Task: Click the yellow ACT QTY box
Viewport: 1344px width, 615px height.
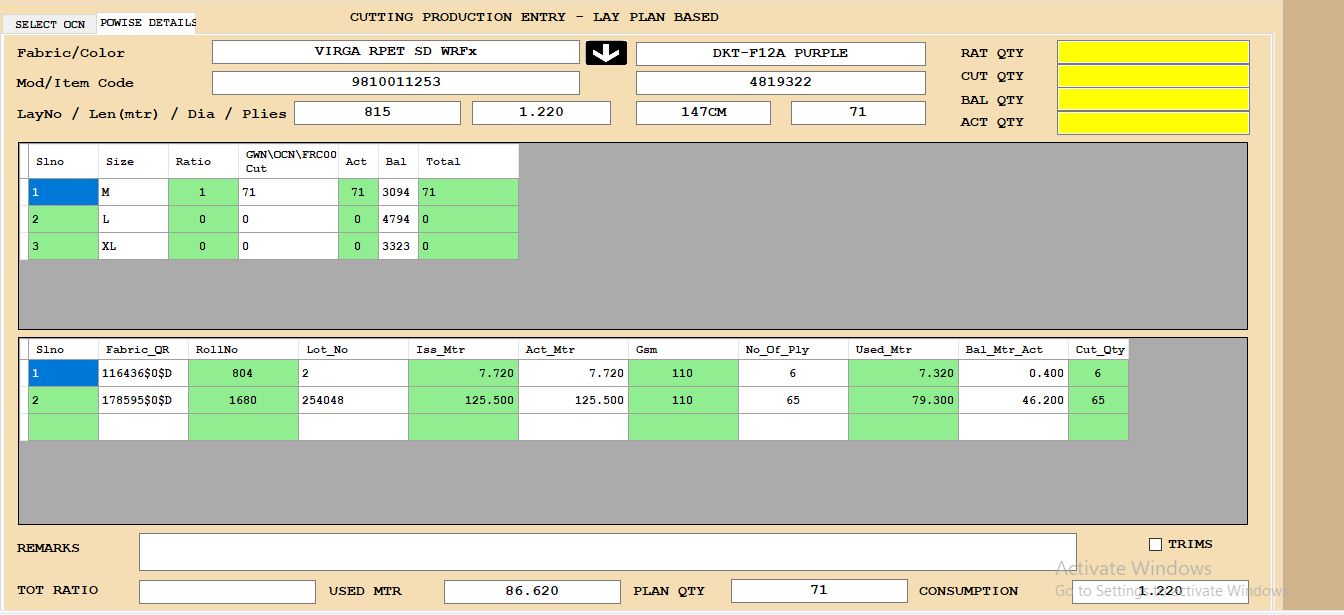Action: point(1153,122)
